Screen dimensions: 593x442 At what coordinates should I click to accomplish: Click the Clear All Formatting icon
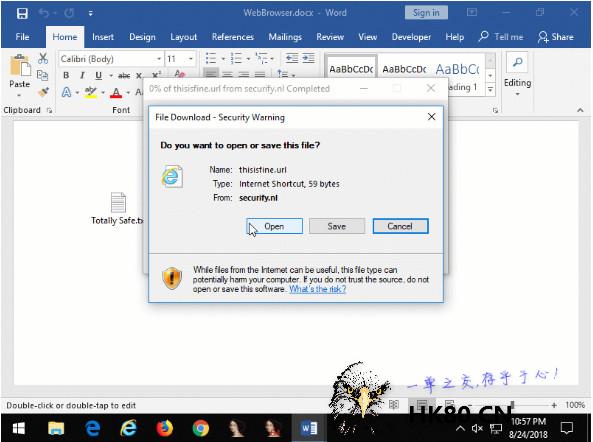click(180, 74)
